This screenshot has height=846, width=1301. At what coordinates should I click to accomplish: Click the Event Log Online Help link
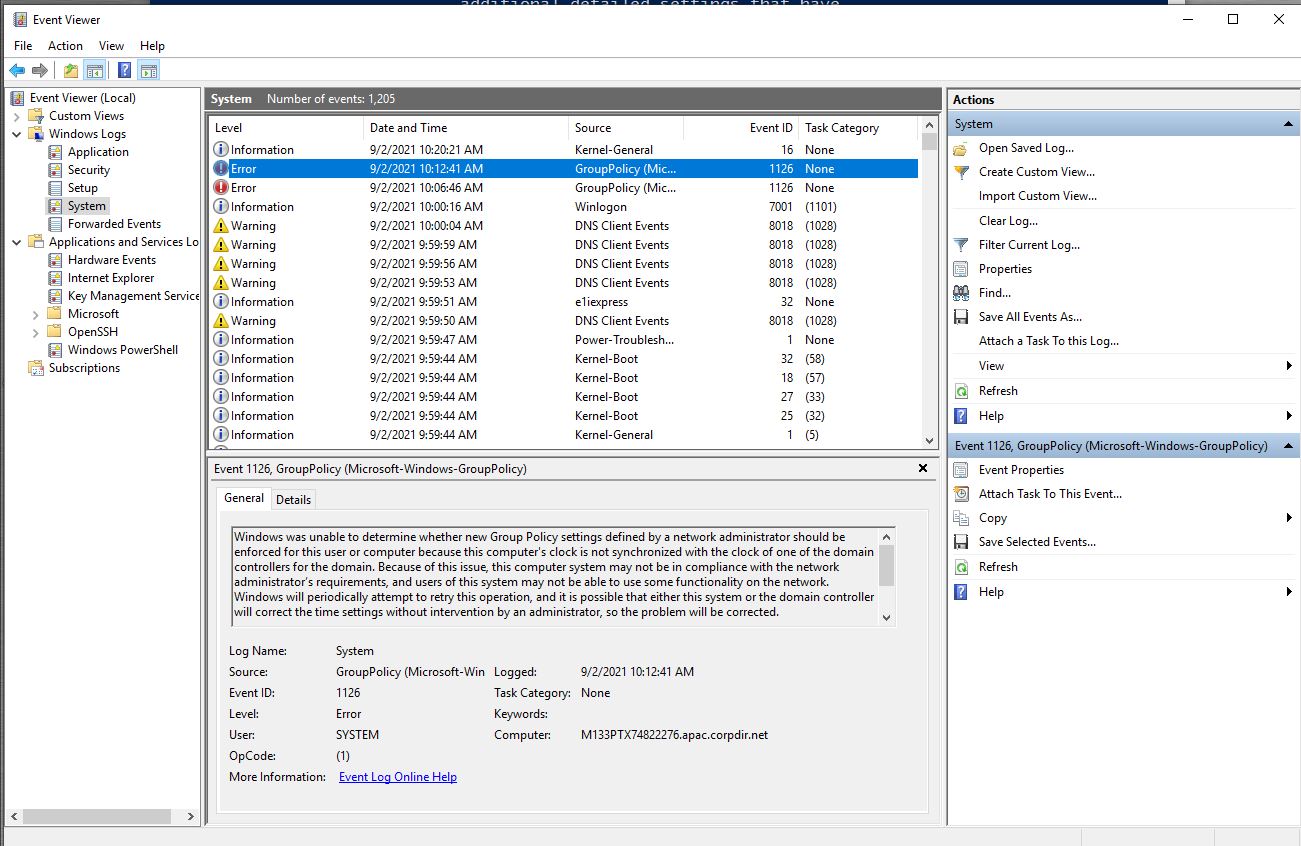pos(397,776)
